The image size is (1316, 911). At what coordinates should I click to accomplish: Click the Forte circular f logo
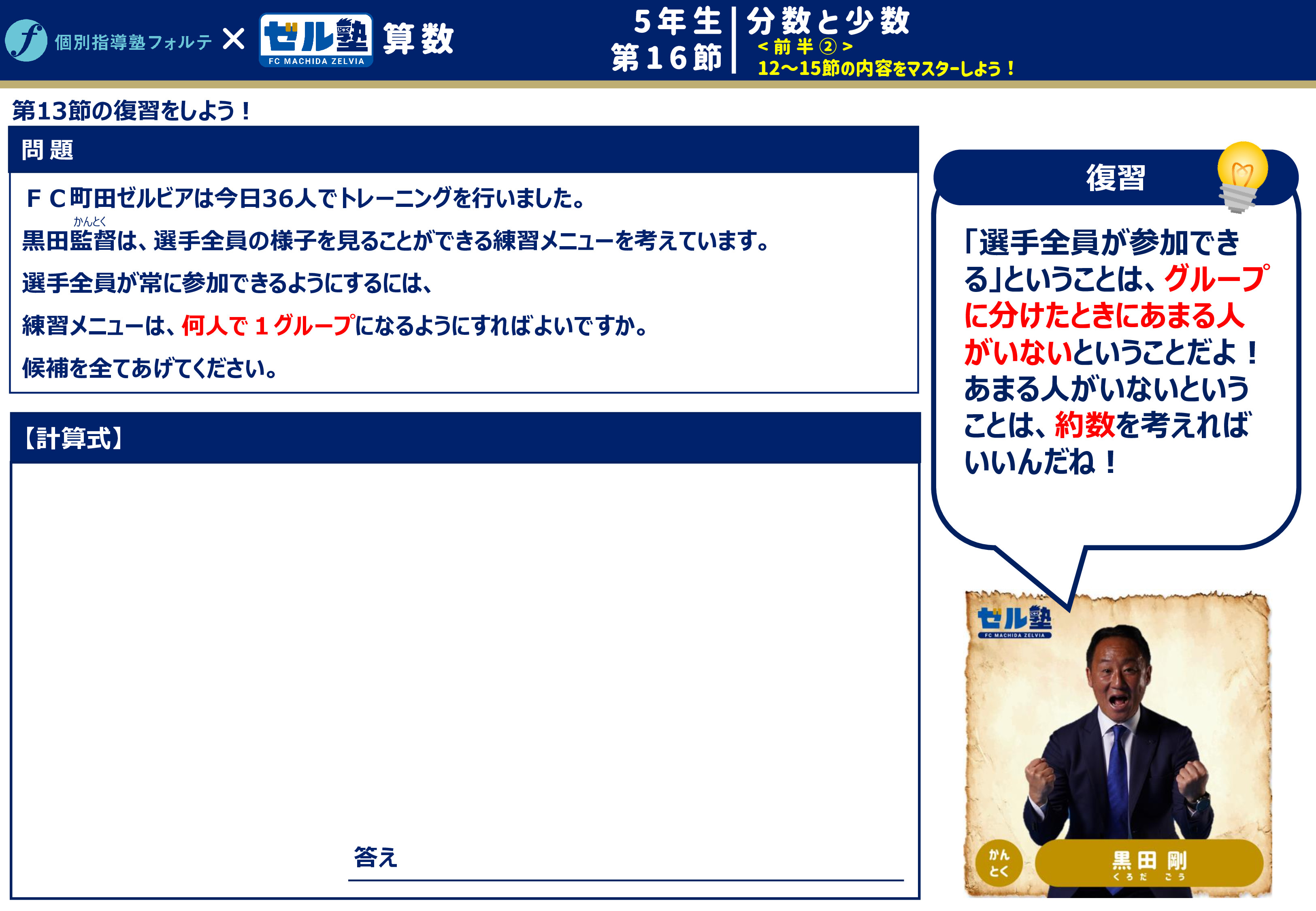[26, 40]
